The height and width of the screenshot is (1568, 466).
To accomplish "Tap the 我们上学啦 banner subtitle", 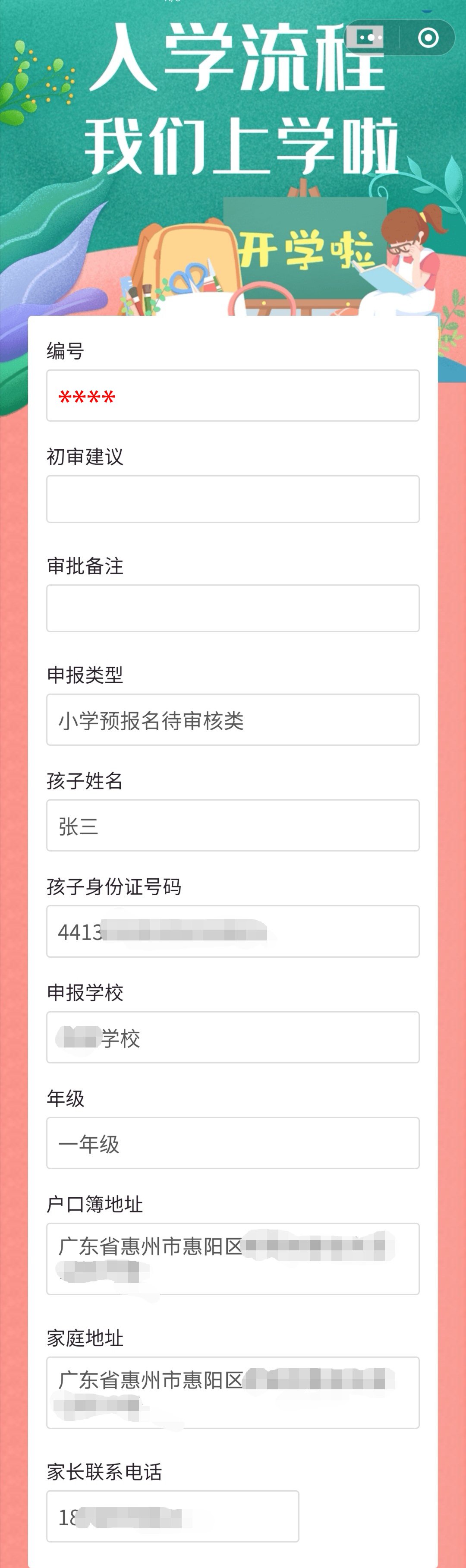I will (241, 146).
